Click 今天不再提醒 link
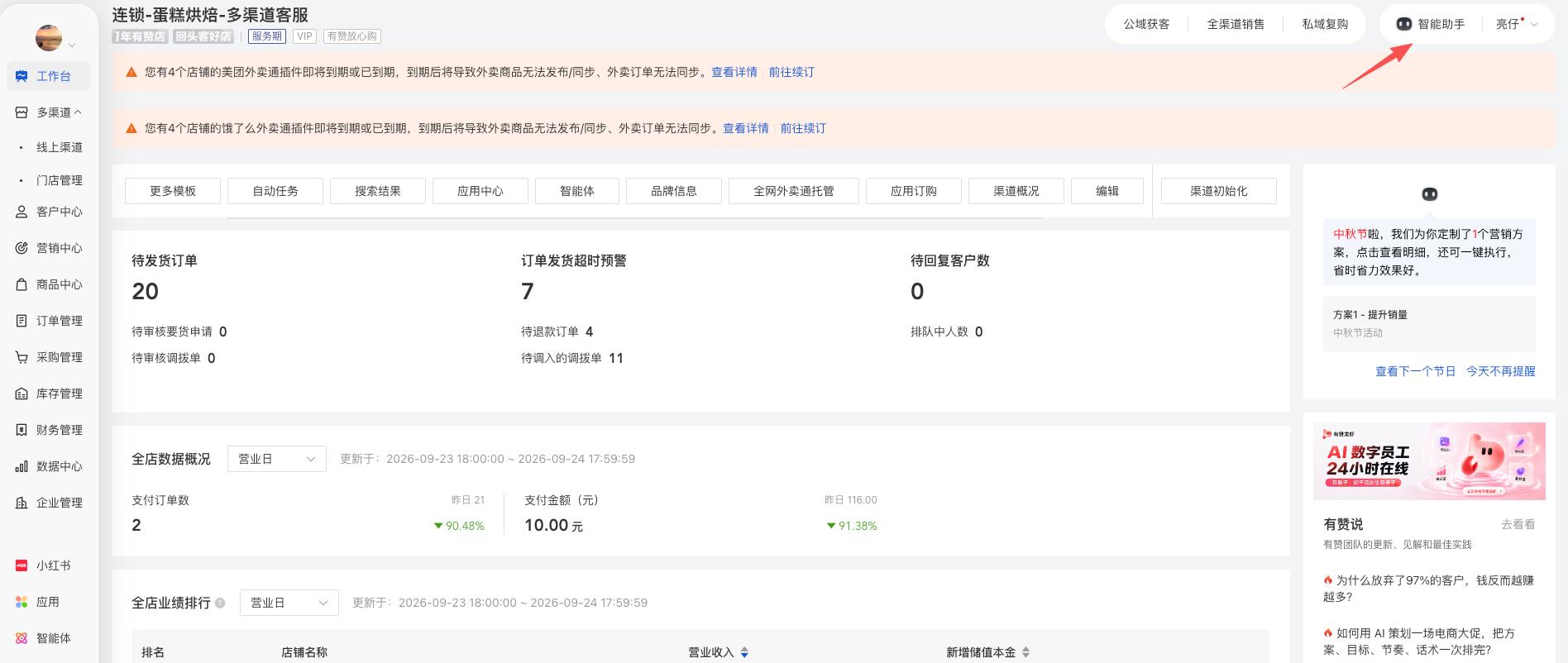The width and height of the screenshot is (1568, 663). pyautogui.click(x=1501, y=371)
